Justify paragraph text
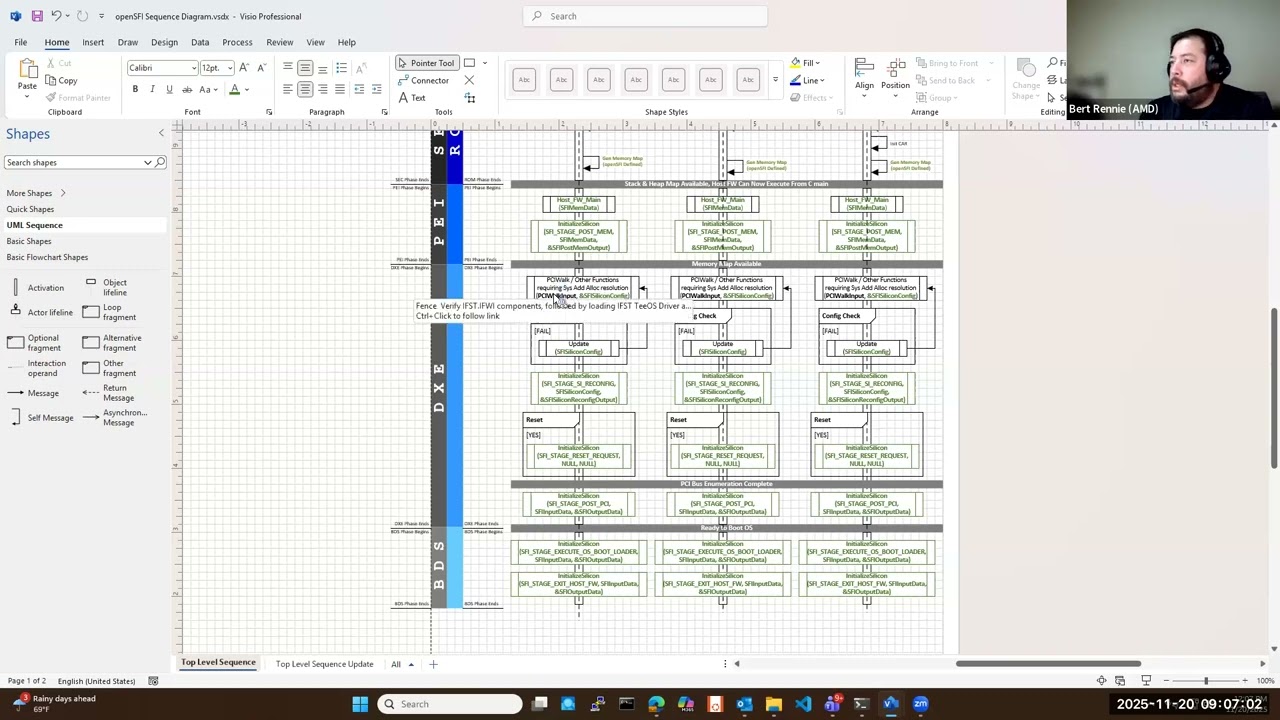The width and height of the screenshot is (1280, 720). 339,89
